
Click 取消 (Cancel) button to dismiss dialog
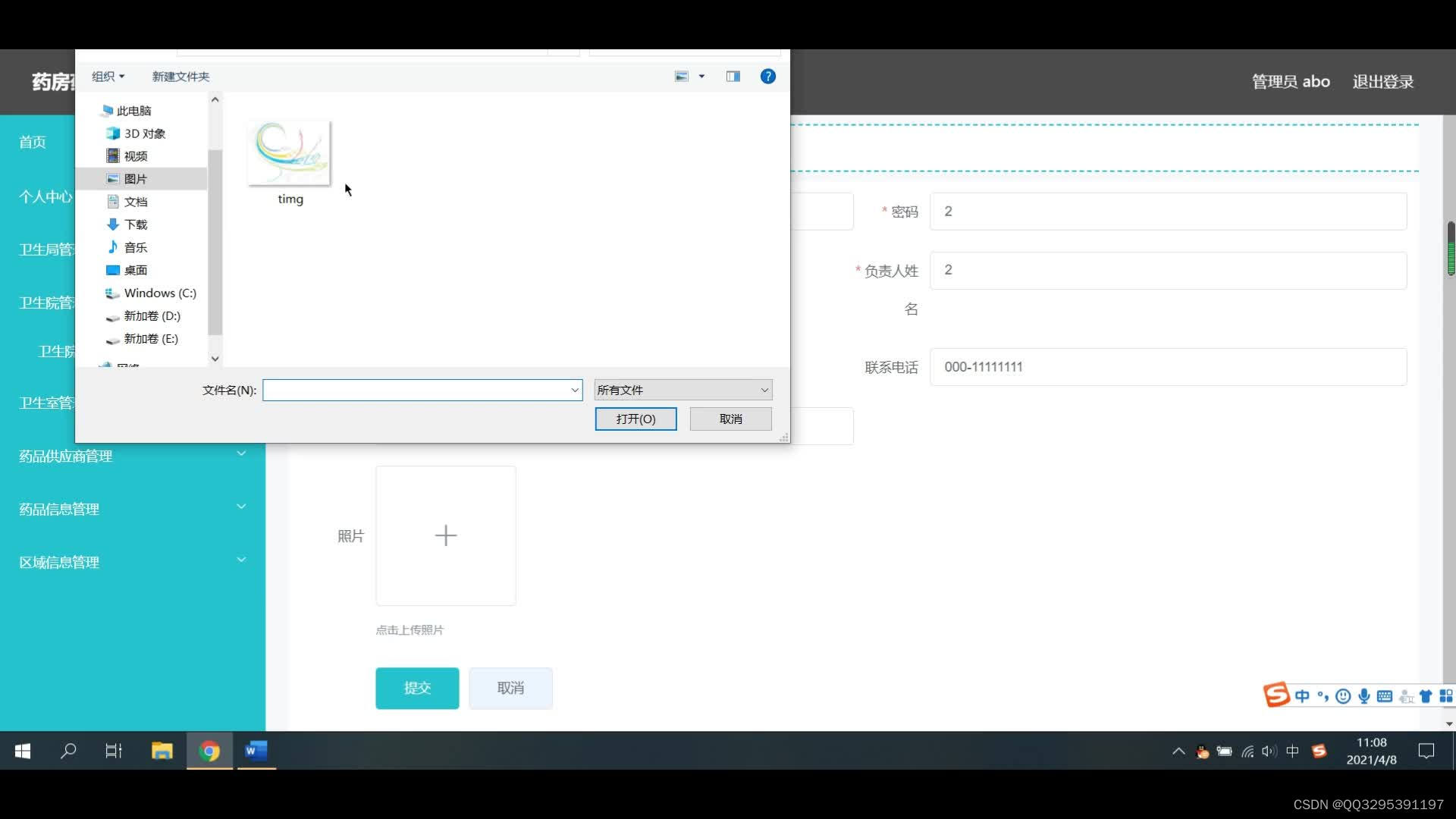click(731, 418)
